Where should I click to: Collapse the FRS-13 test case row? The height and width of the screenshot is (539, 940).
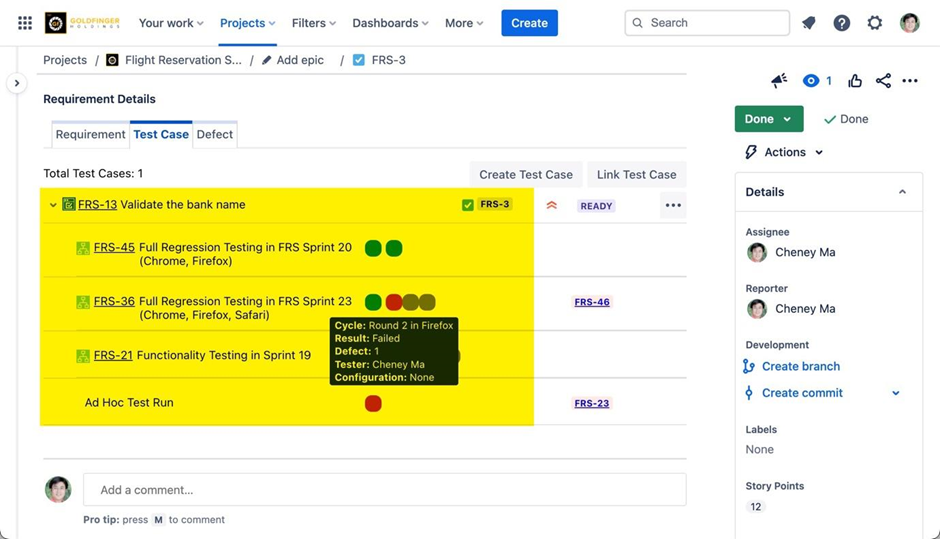click(x=53, y=205)
